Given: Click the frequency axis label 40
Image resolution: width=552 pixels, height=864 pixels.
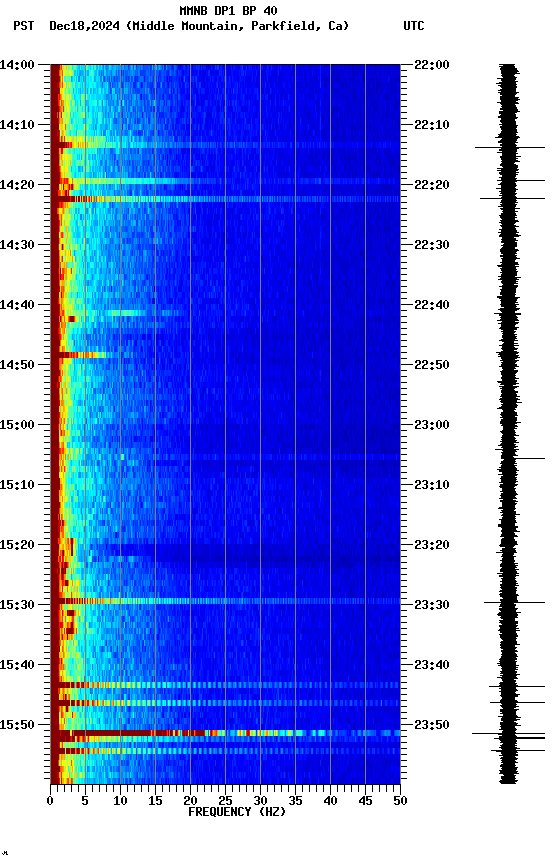Looking at the screenshot, I should (x=331, y=801).
